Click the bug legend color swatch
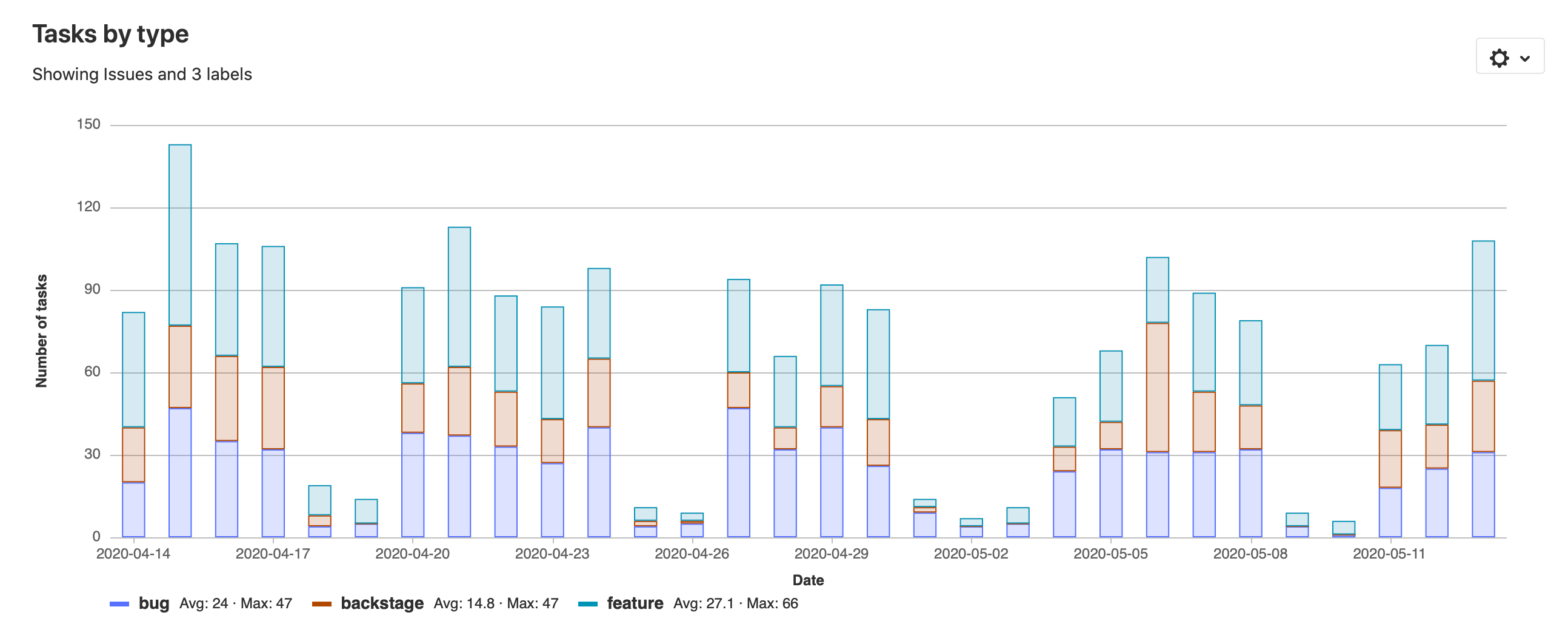 119,604
